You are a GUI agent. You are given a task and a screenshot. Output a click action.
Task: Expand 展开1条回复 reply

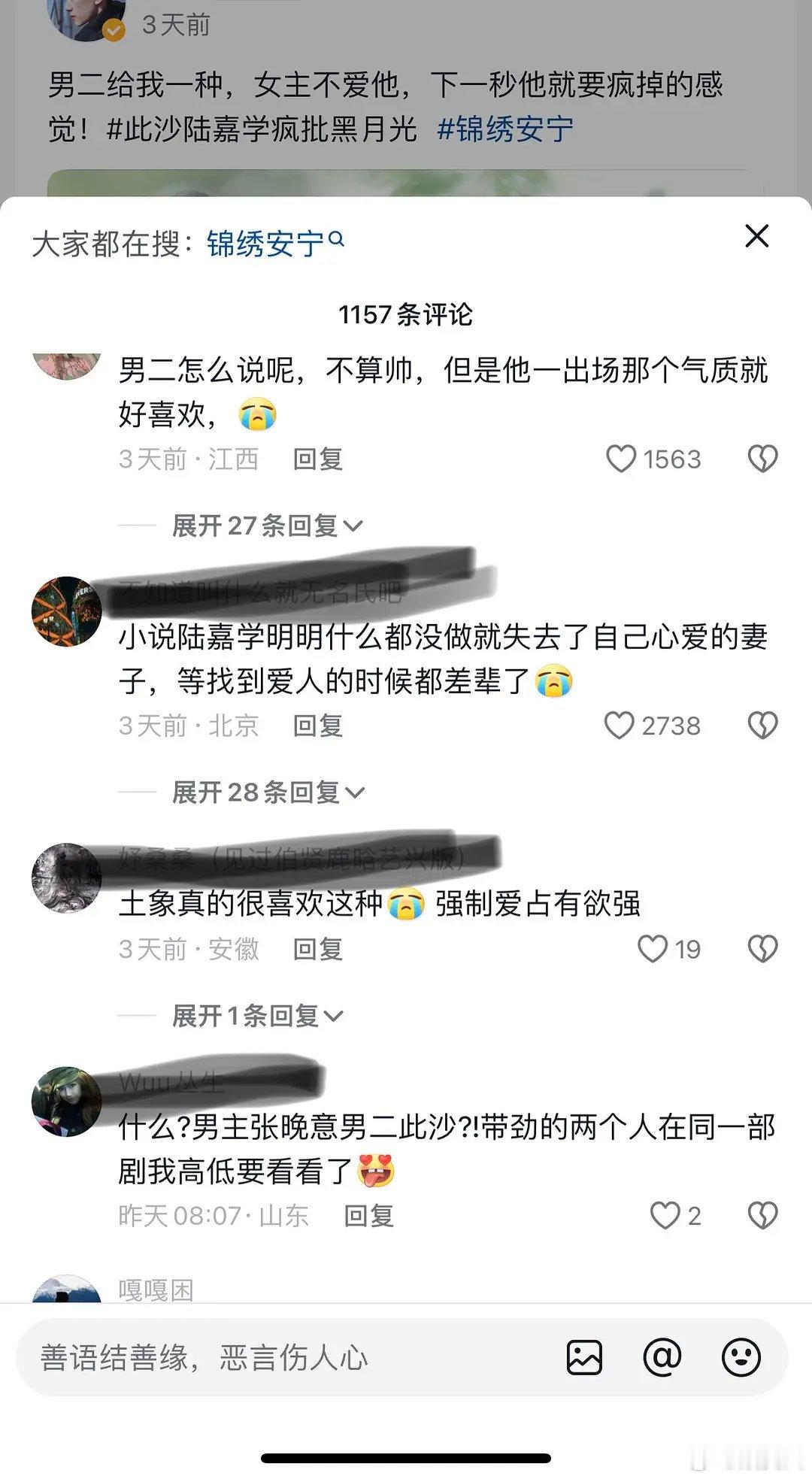click(258, 1016)
